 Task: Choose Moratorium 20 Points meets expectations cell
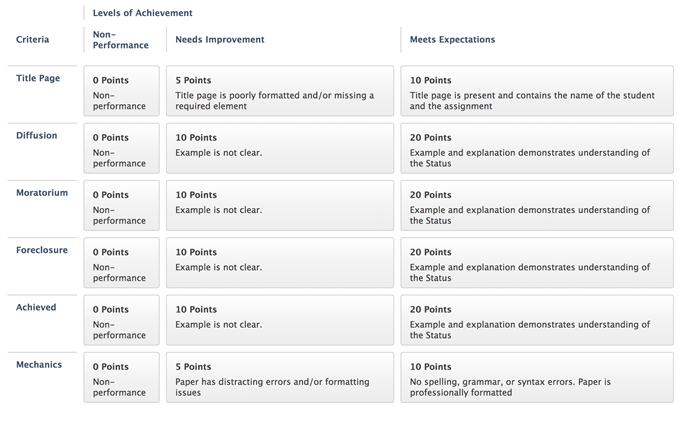tap(537, 206)
